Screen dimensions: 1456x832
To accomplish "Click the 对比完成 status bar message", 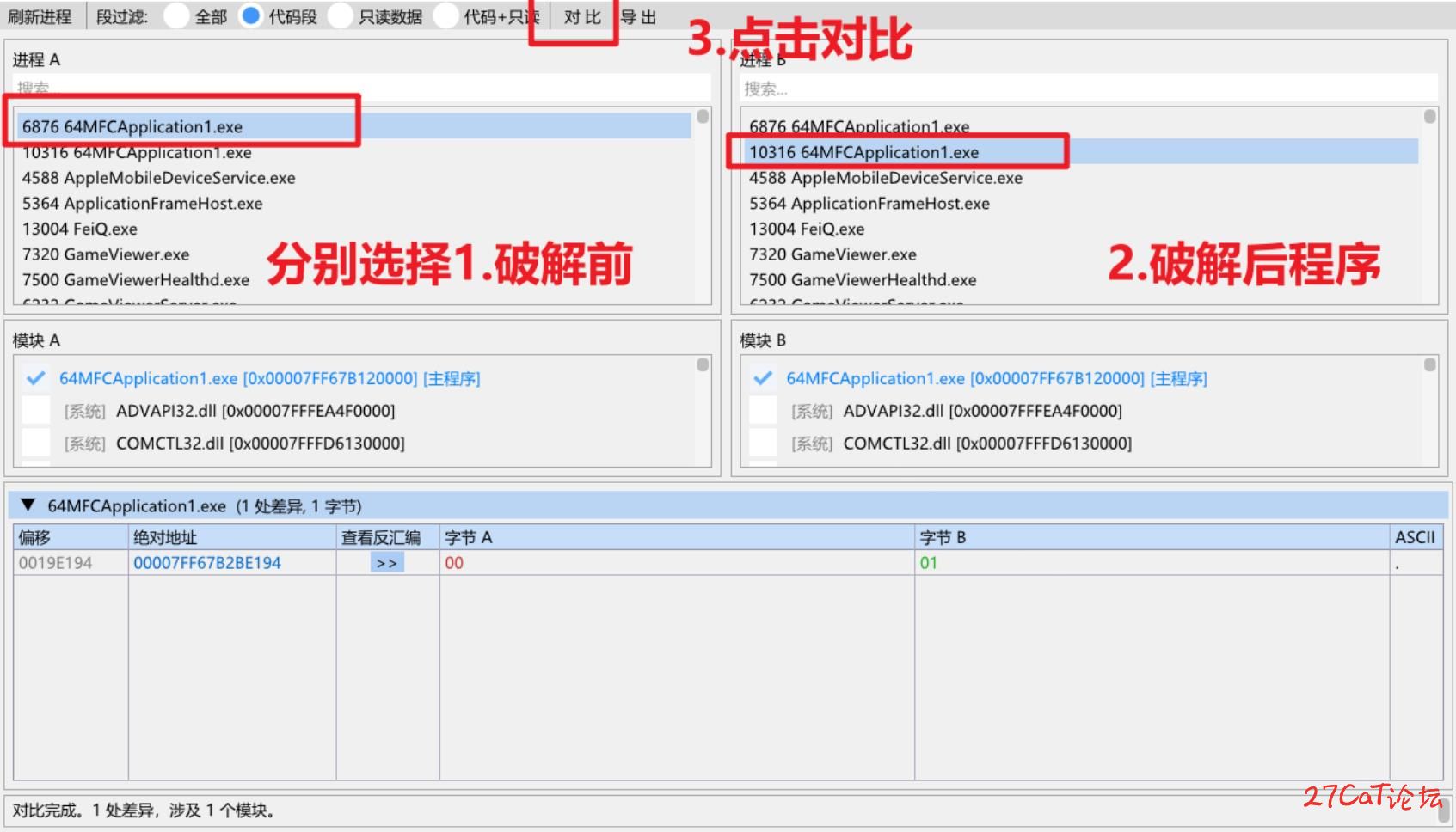I will (144, 811).
